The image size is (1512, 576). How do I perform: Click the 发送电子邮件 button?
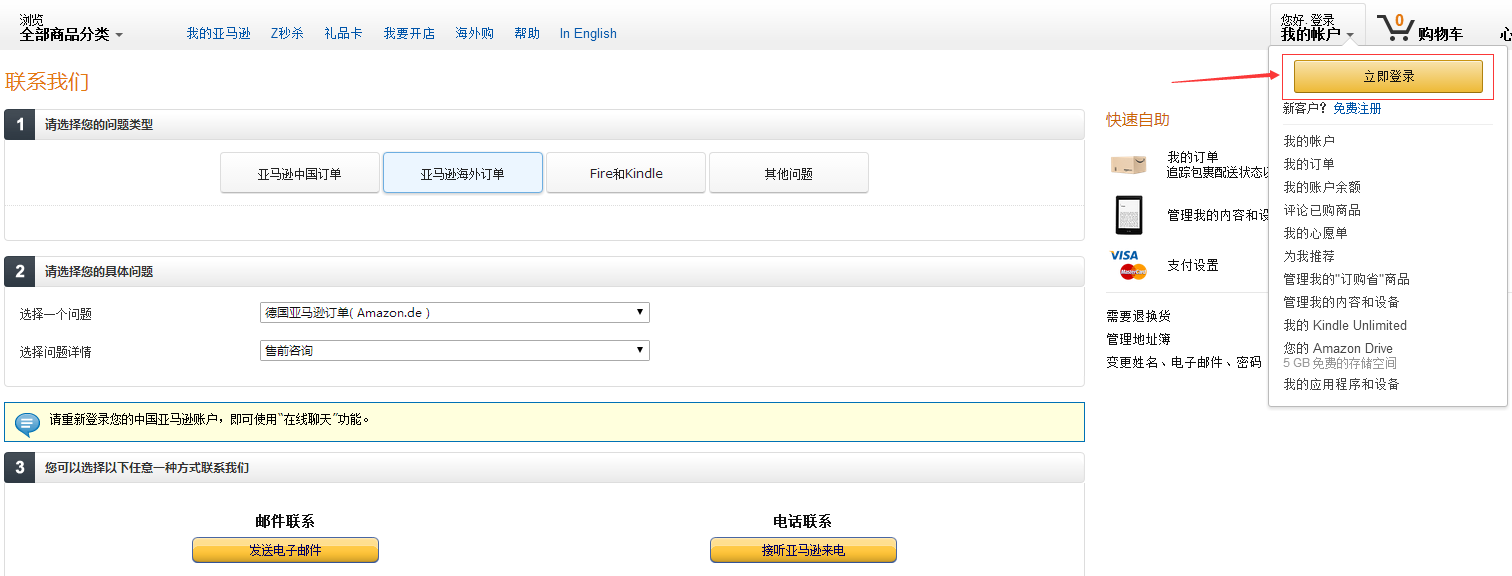click(285, 550)
